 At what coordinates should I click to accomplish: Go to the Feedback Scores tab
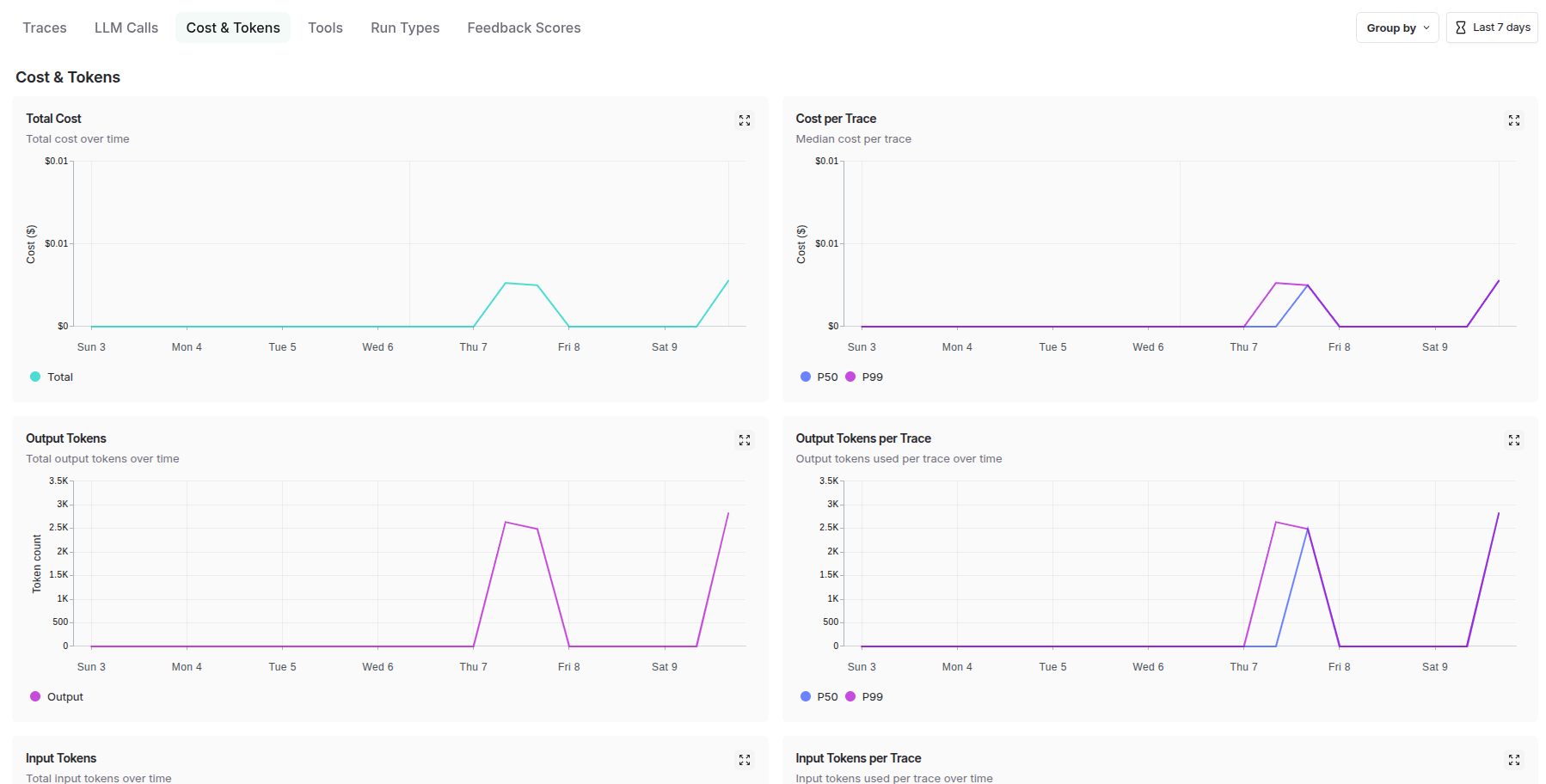point(524,28)
